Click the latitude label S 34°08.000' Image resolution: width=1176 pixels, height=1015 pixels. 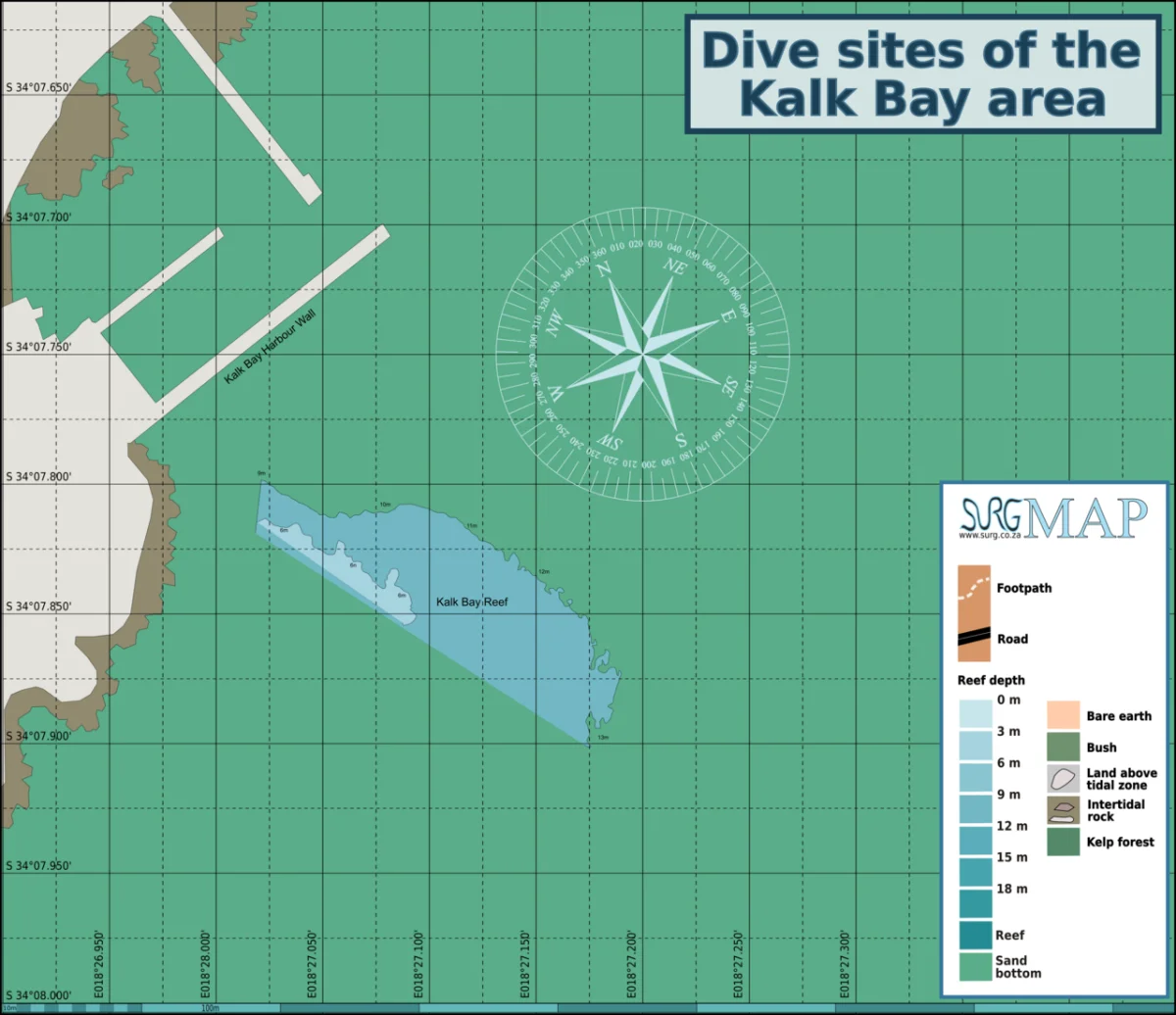click(39, 995)
